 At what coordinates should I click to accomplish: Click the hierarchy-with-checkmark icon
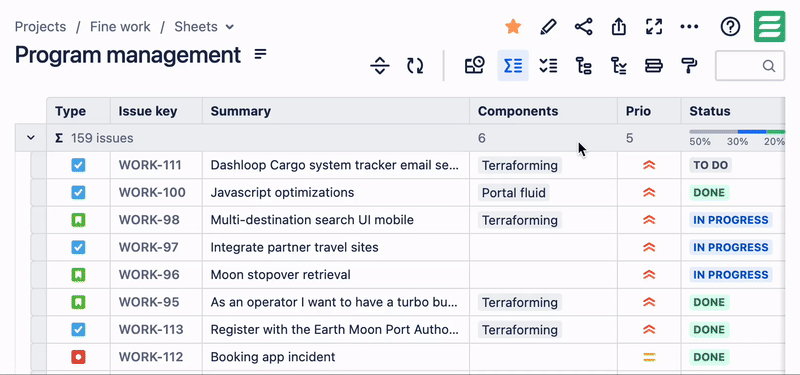pos(618,66)
